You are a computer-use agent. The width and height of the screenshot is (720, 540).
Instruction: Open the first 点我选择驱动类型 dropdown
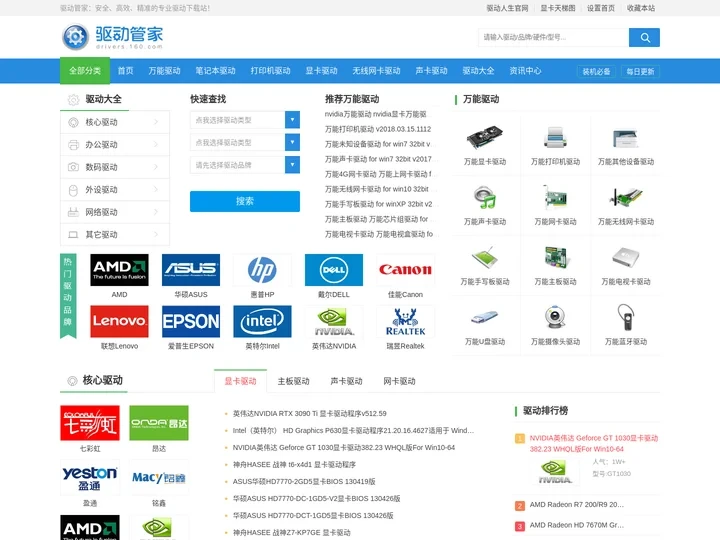pyautogui.click(x=245, y=120)
